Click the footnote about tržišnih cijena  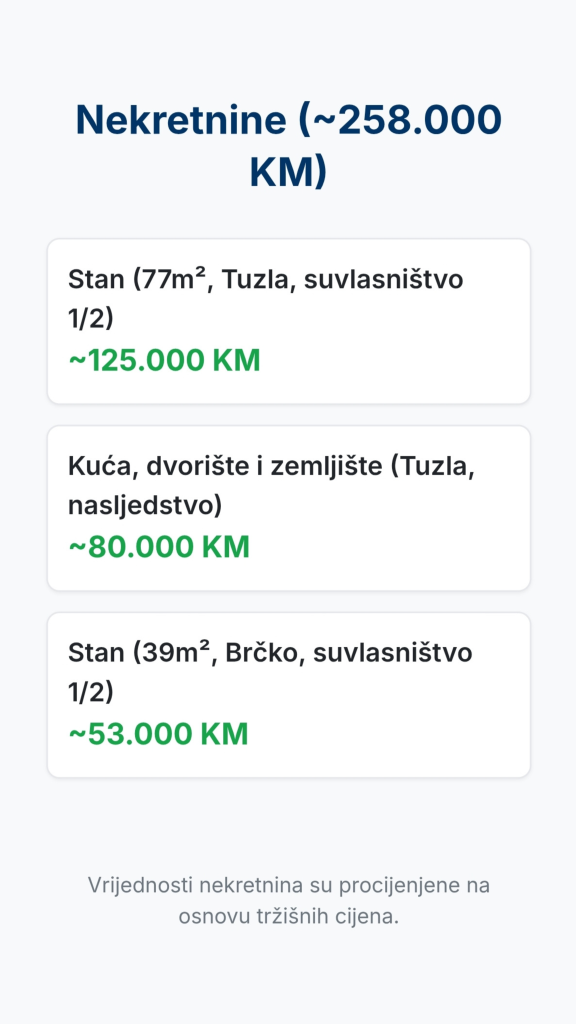288,901
